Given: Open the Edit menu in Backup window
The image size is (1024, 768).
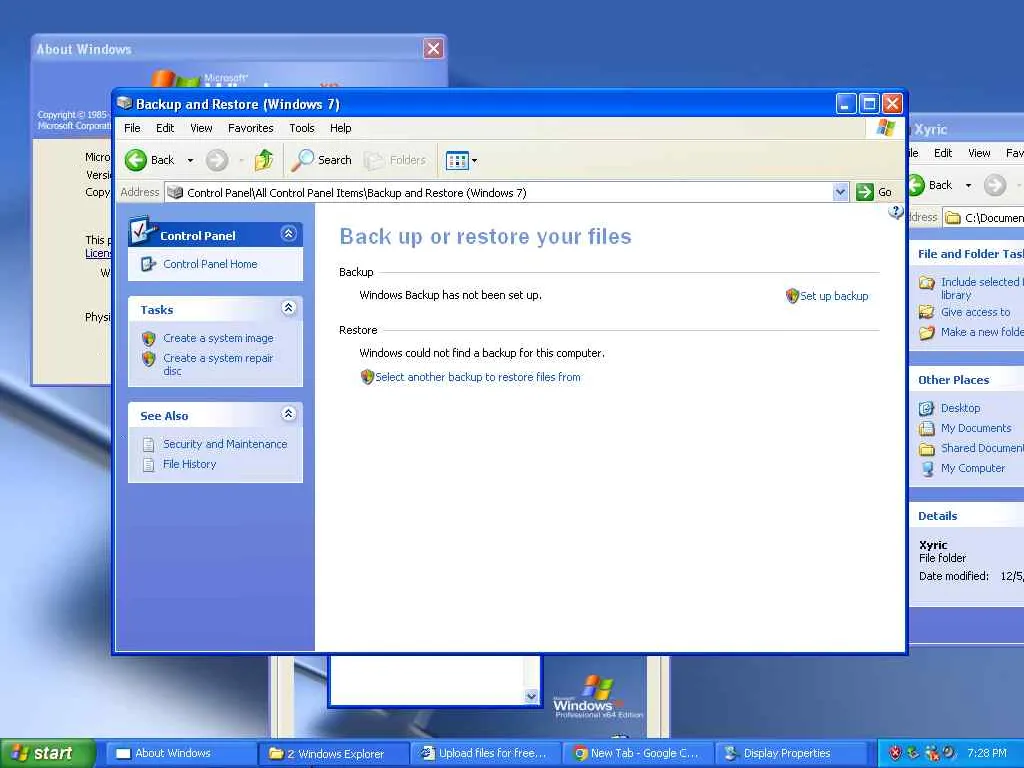Looking at the screenshot, I should (165, 128).
